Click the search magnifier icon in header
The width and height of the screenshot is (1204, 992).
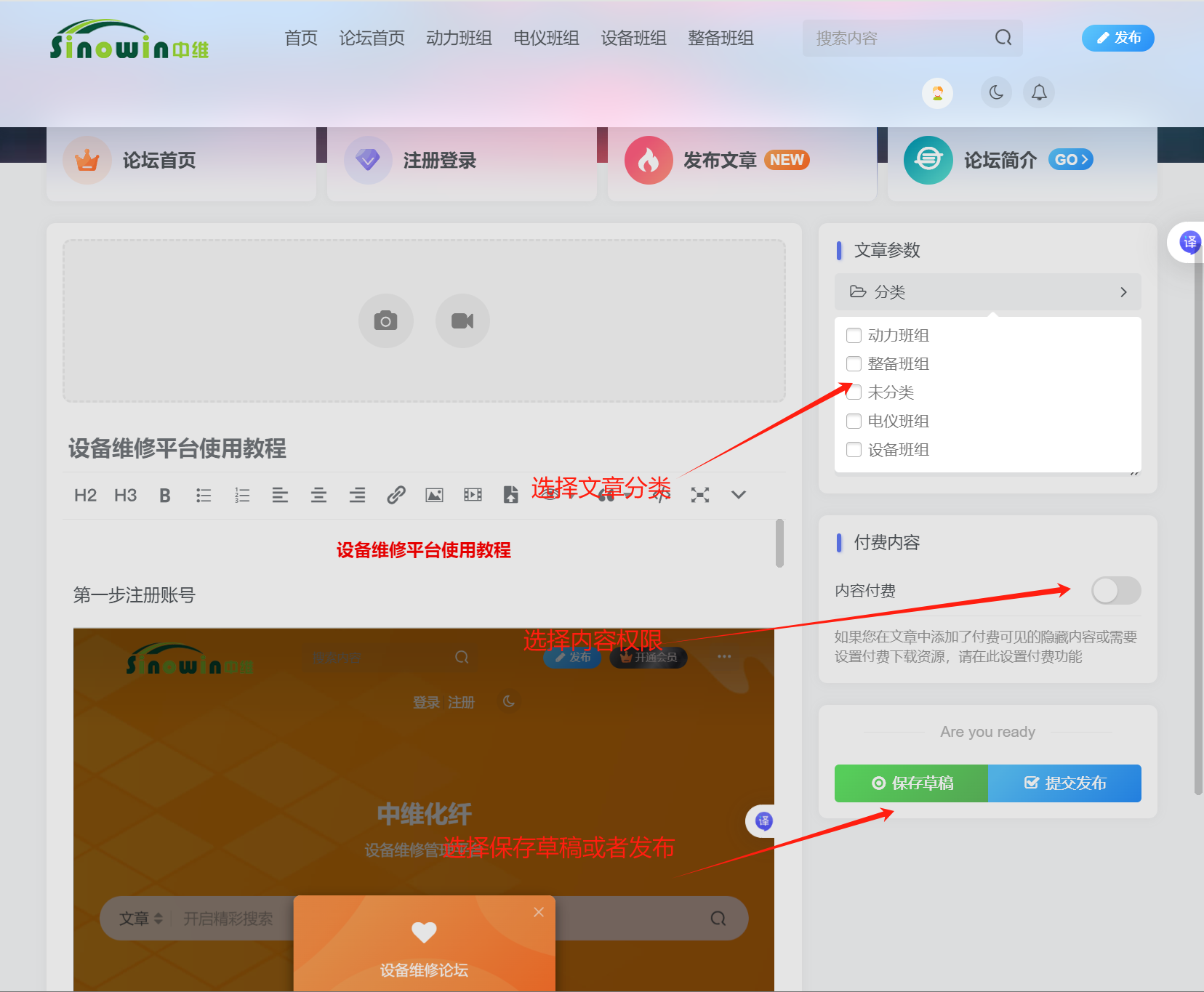point(1003,38)
